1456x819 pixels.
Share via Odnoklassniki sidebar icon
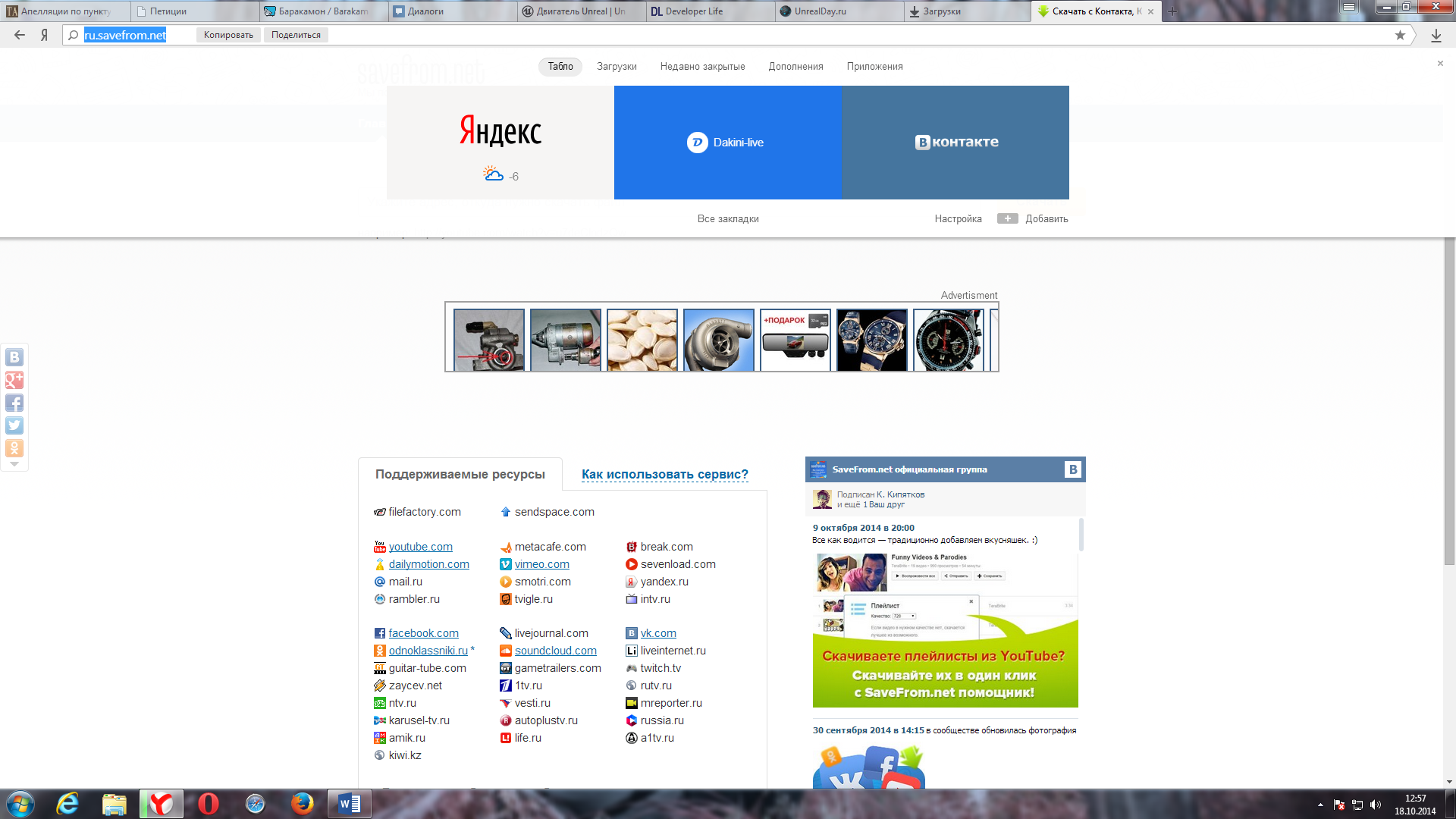[x=14, y=448]
